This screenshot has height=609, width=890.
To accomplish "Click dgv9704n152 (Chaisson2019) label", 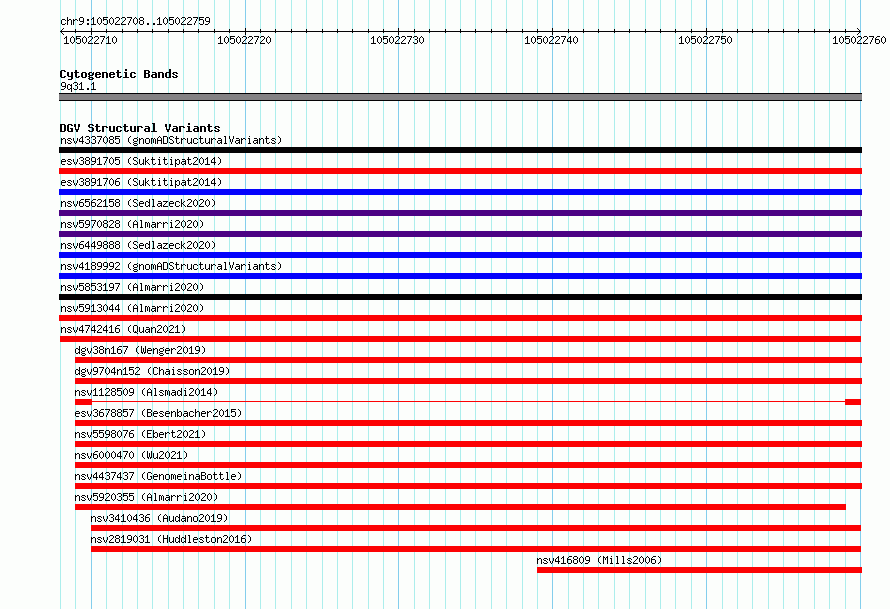I will pyautogui.click(x=152, y=371).
